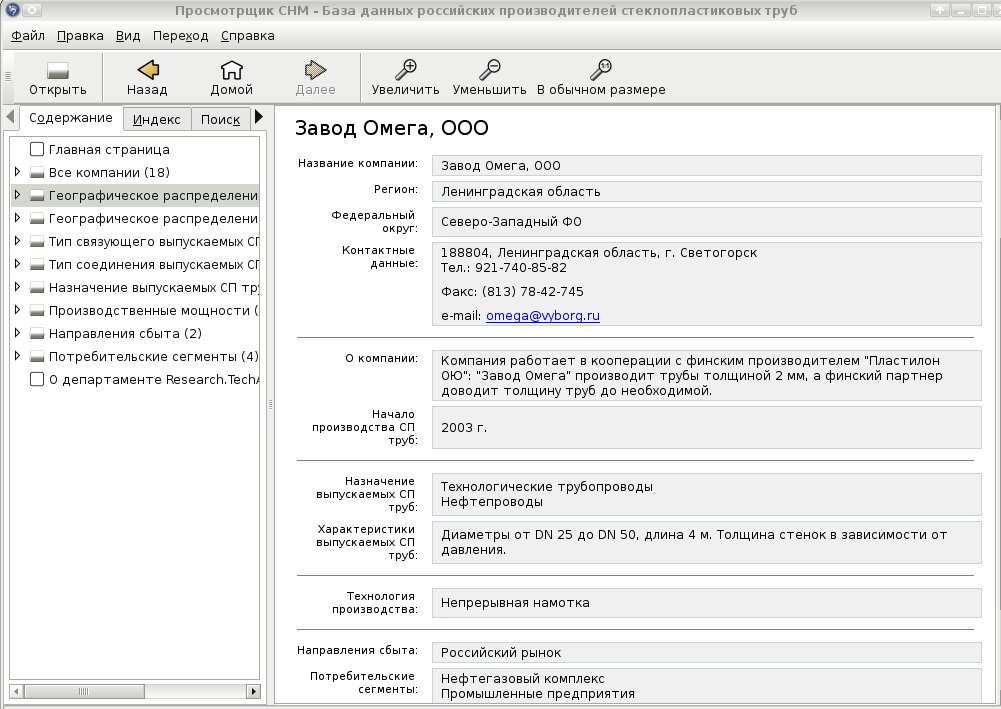This screenshot has height=709, width=1001.
Task: Switch to the Содержание tab
Action: tap(70, 118)
